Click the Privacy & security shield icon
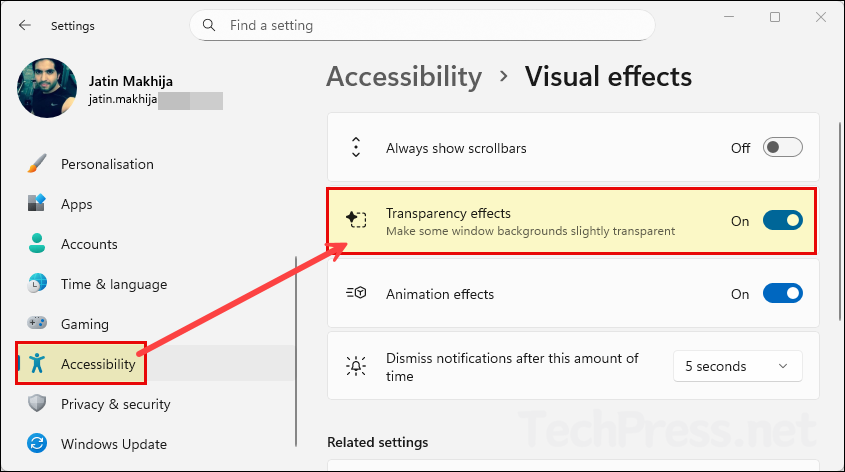Viewport: 845px width, 472px height. 37,404
